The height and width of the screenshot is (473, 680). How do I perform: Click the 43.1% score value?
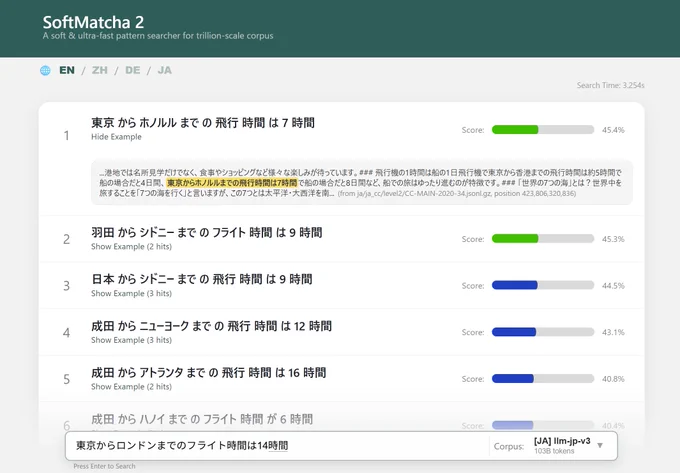tap(613, 332)
